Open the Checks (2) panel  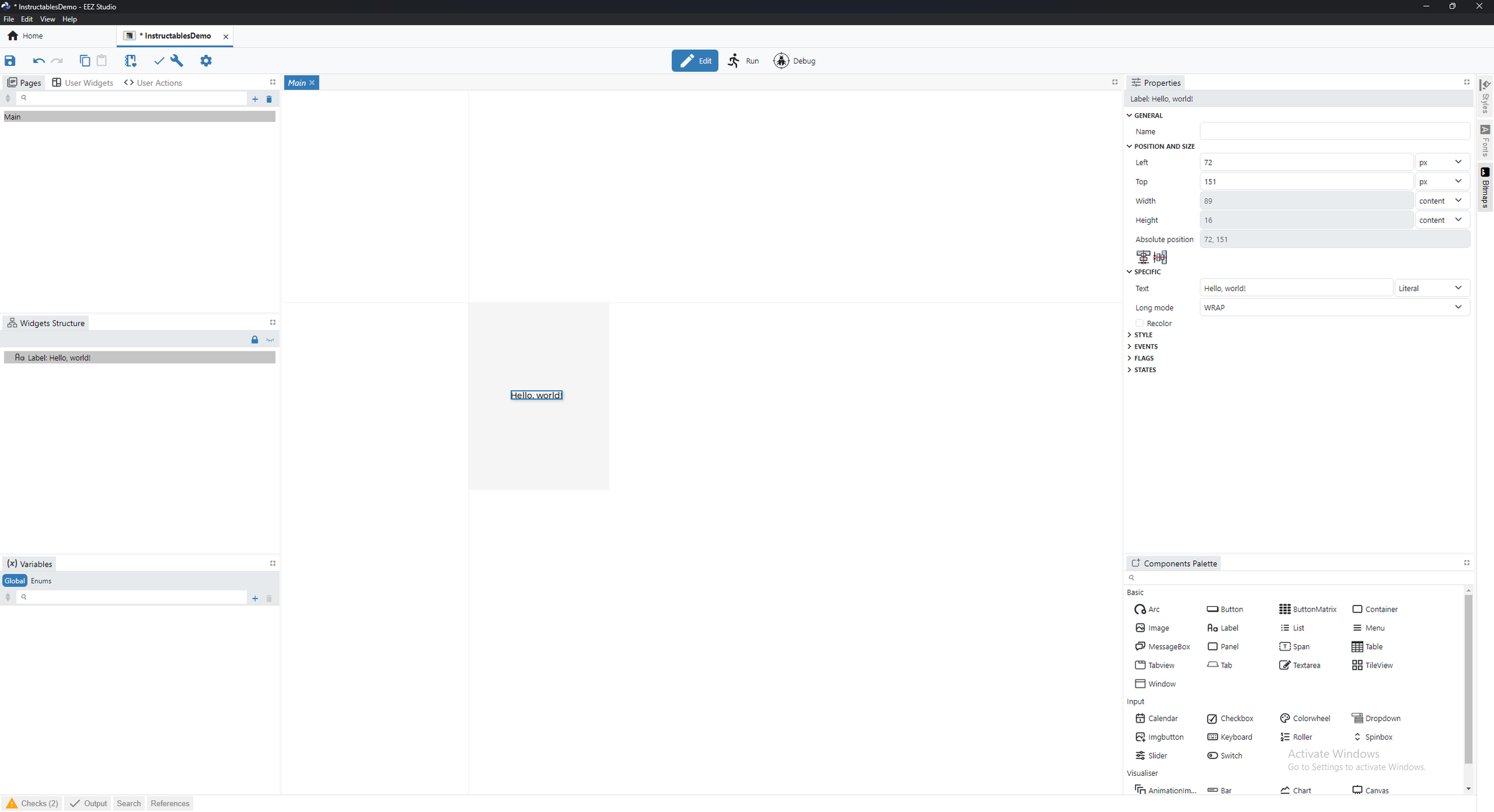[x=32, y=803]
